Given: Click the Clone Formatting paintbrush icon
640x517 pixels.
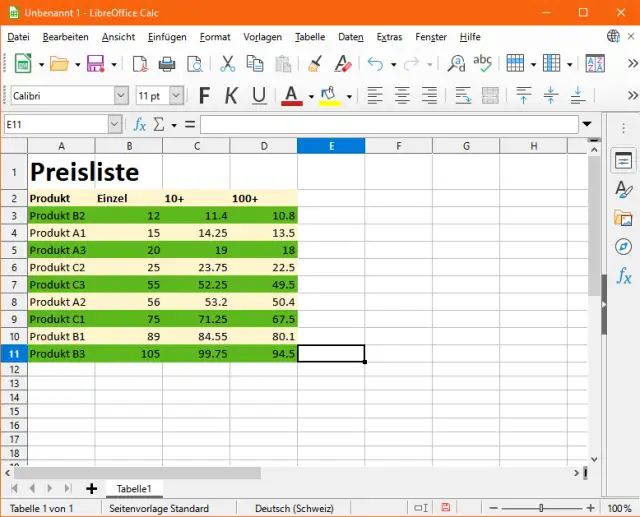Looking at the screenshot, I should [x=314, y=64].
